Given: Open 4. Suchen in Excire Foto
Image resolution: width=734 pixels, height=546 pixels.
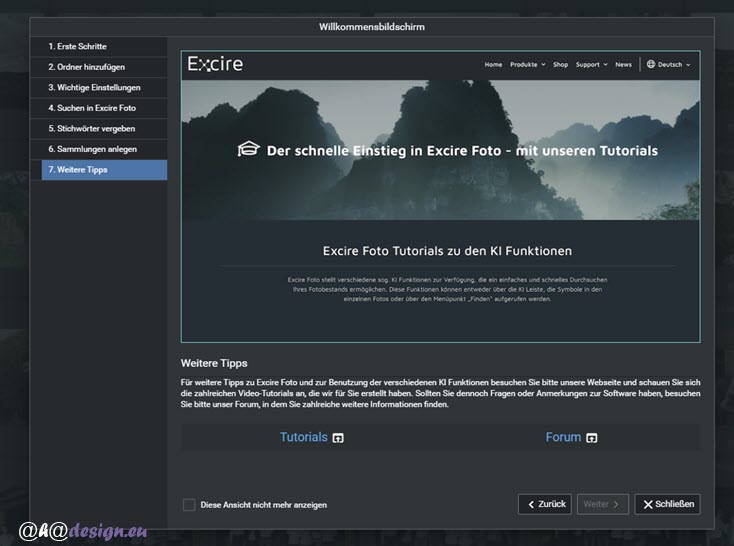Looking at the screenshot, I should (x=99, y=108).
